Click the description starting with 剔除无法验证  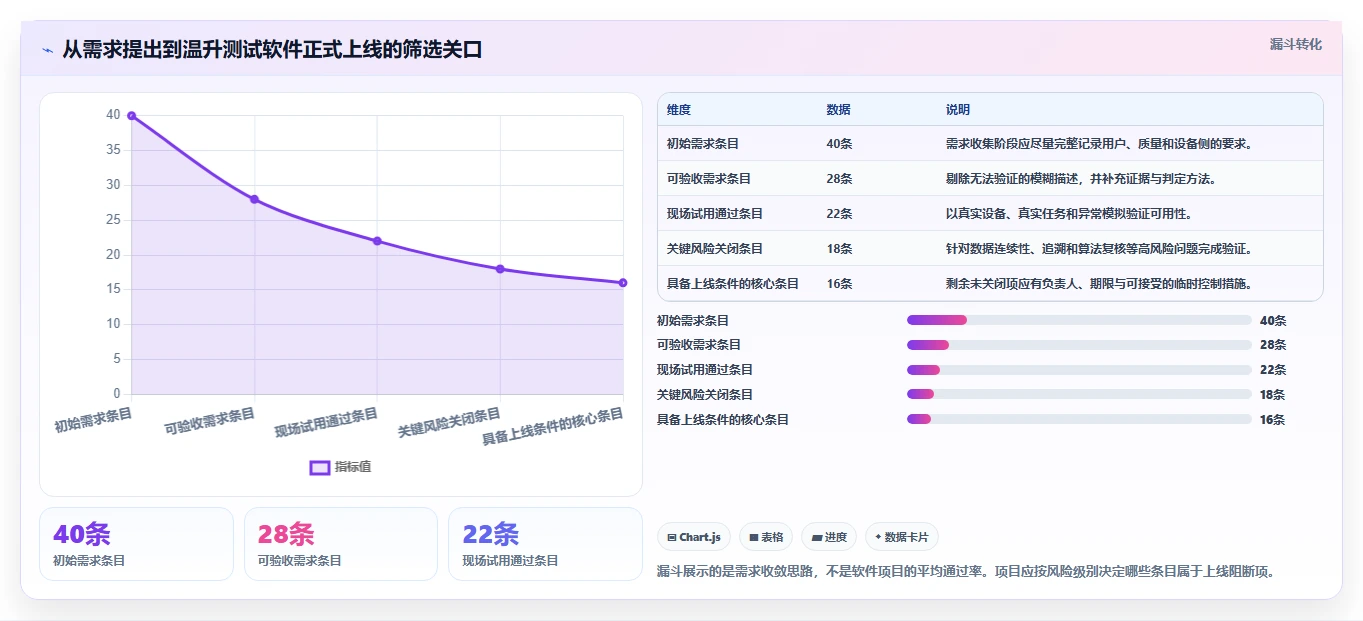click(1081, 179)
